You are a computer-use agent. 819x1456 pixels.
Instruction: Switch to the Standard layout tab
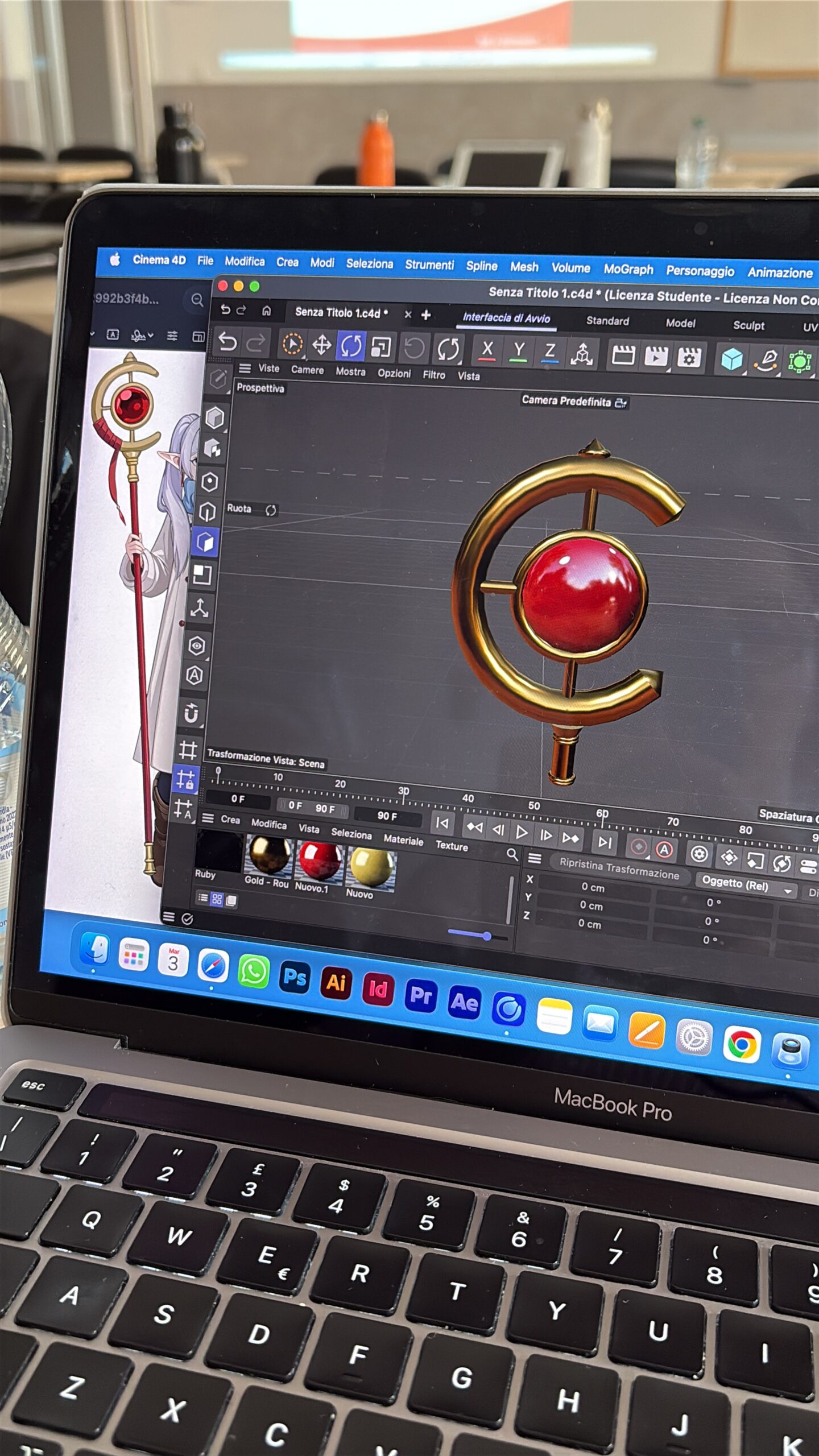[607, 321]
